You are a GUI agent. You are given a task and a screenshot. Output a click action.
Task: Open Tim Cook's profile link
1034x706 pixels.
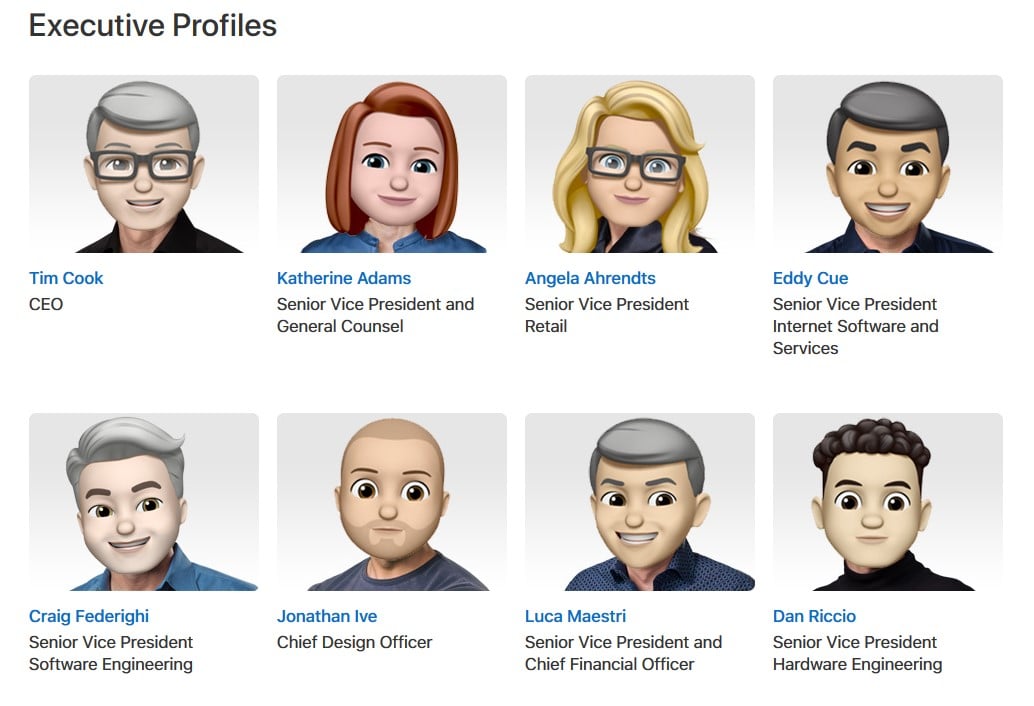[66, 278]
